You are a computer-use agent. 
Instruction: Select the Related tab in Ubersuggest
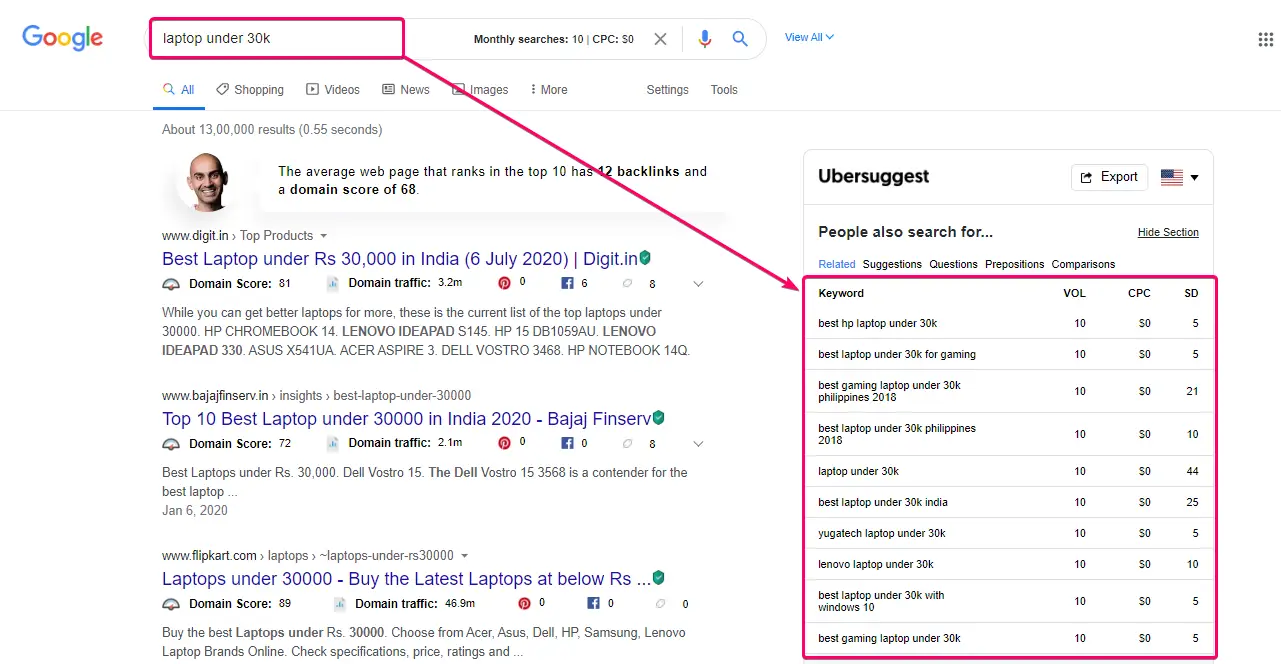[837, 264]
